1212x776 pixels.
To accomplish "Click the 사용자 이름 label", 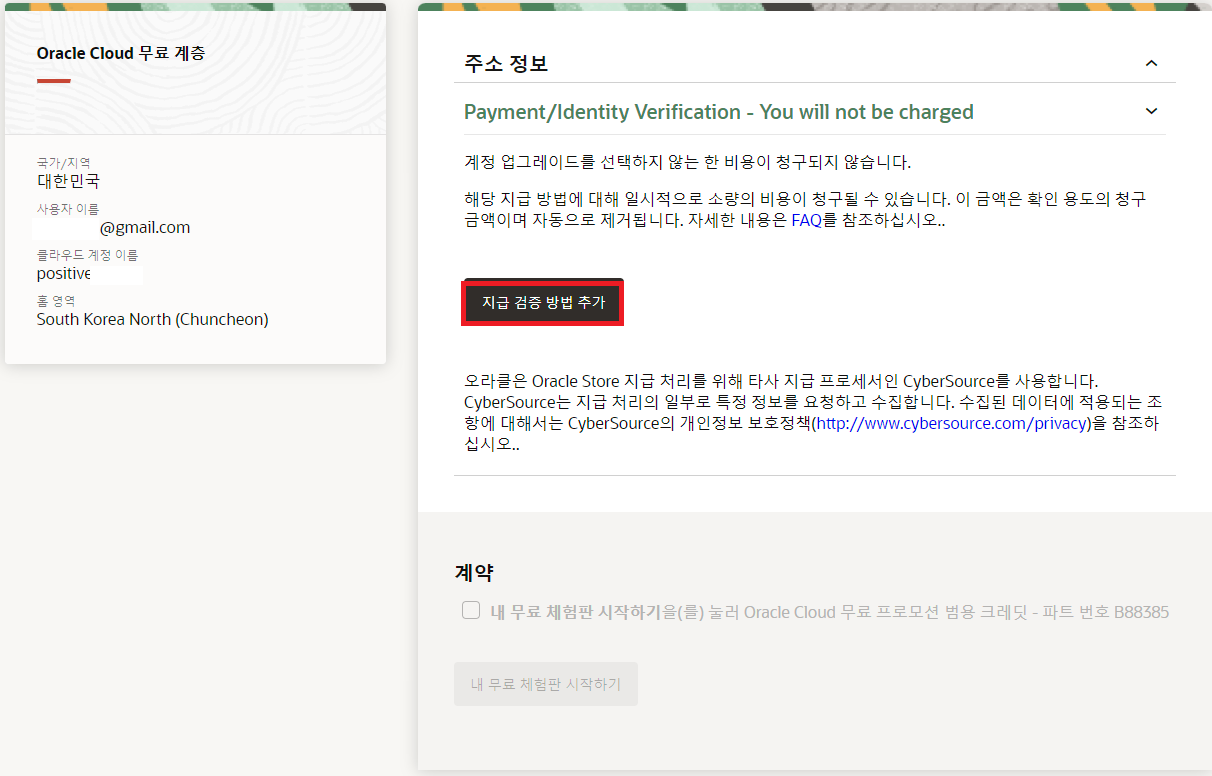I will [x=68, y=209].
